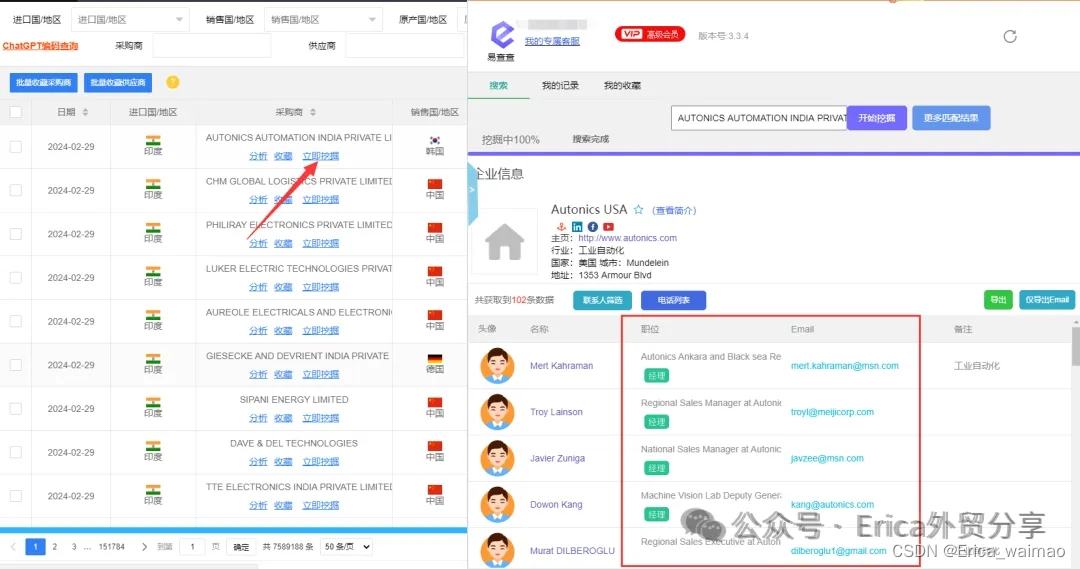Click the purple E logo 易查查
Screen dimensions: 1080x569
click(x=501, y=36)
